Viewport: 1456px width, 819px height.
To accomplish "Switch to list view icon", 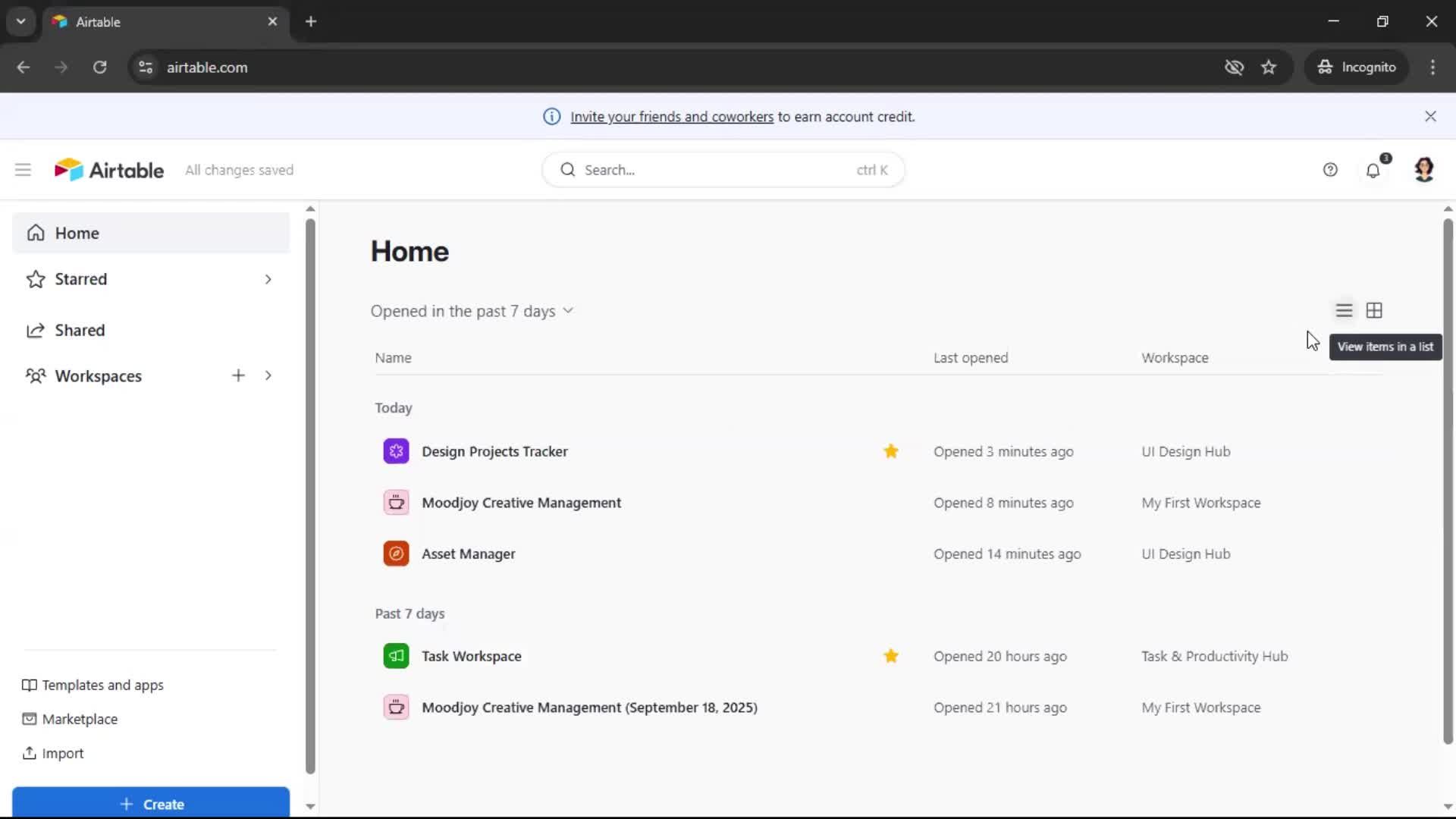I will tap(1344, 311).
